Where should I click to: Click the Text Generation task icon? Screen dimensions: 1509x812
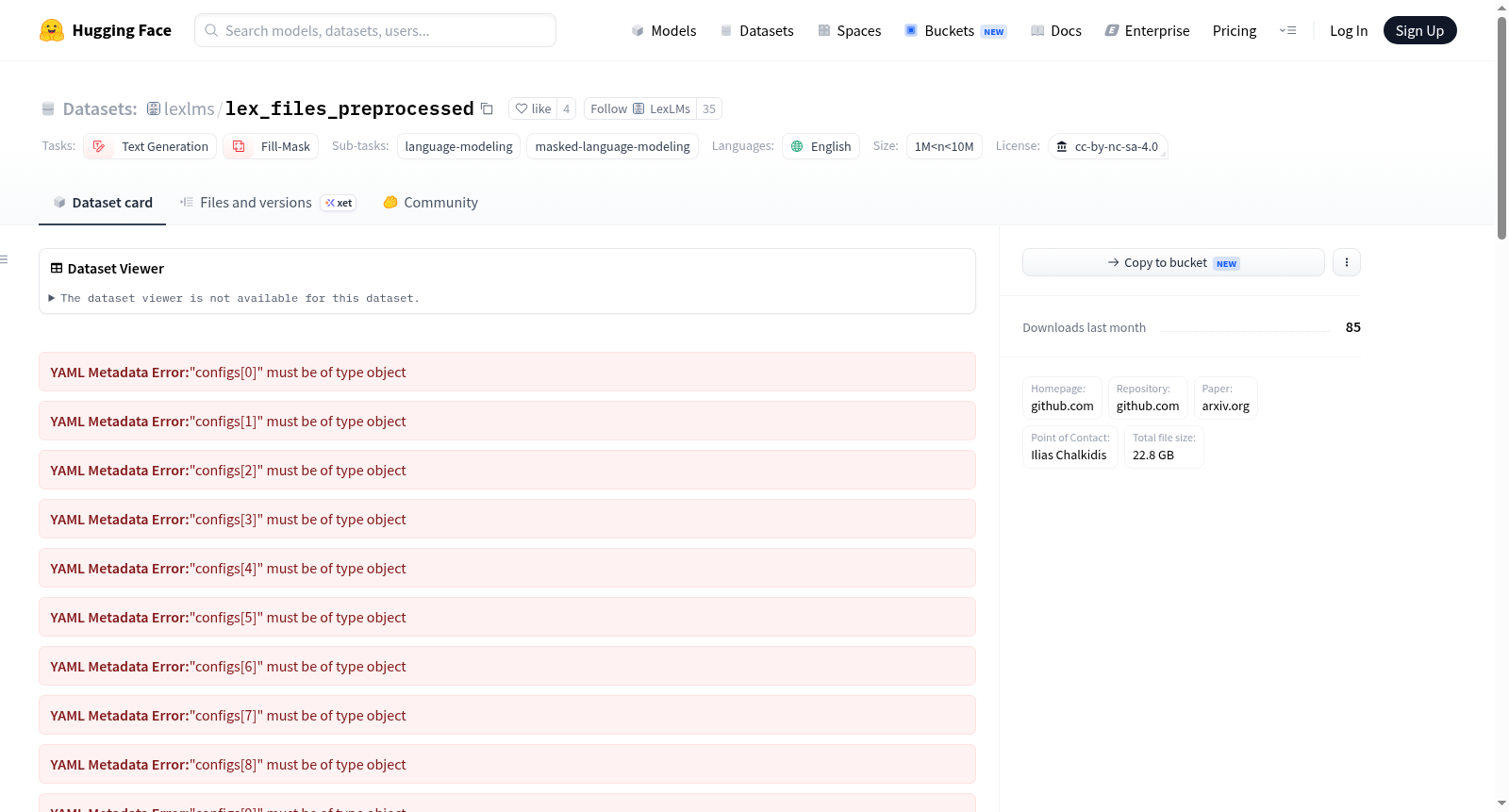point(99,146)
